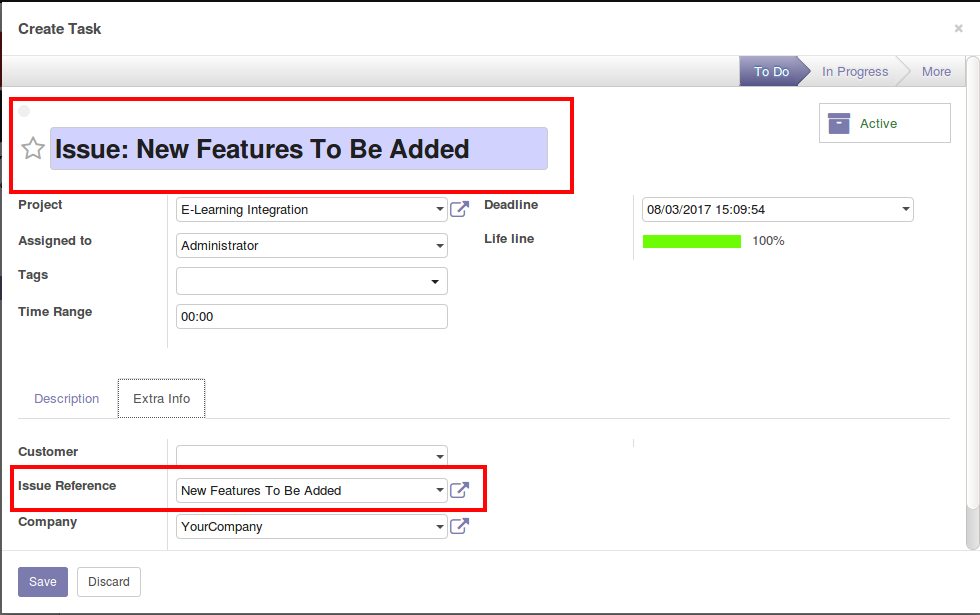Close the Create Task dialog

tap(958, 28)
